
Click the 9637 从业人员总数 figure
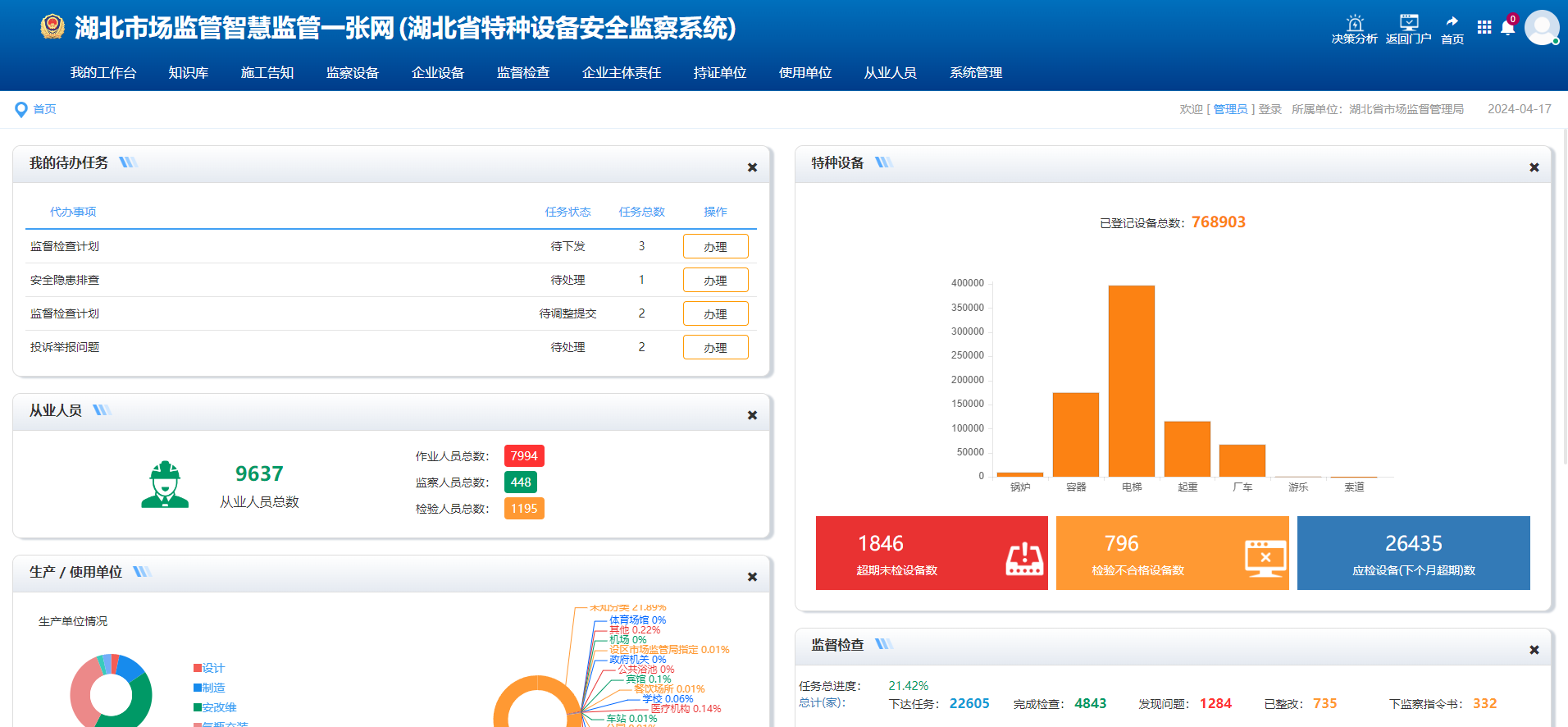tap(259, 474)
